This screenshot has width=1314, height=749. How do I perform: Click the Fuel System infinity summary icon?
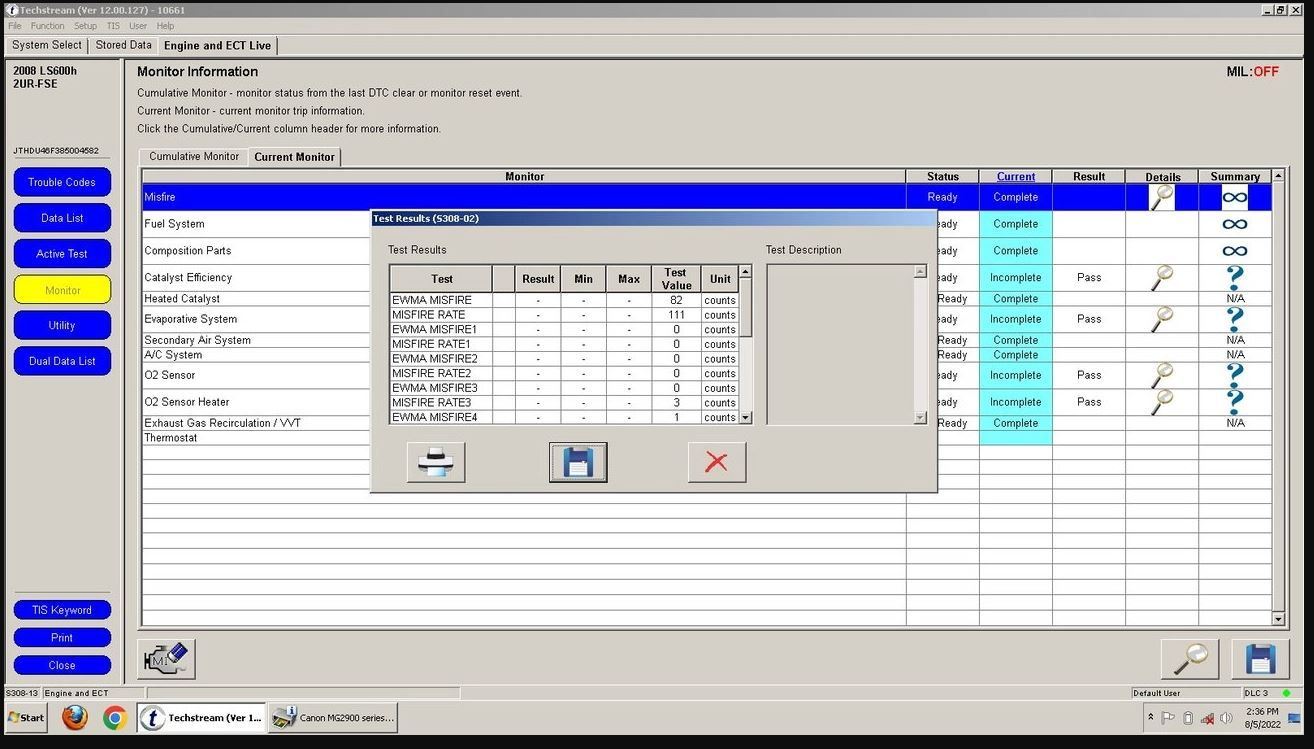tap(1234, 224)
